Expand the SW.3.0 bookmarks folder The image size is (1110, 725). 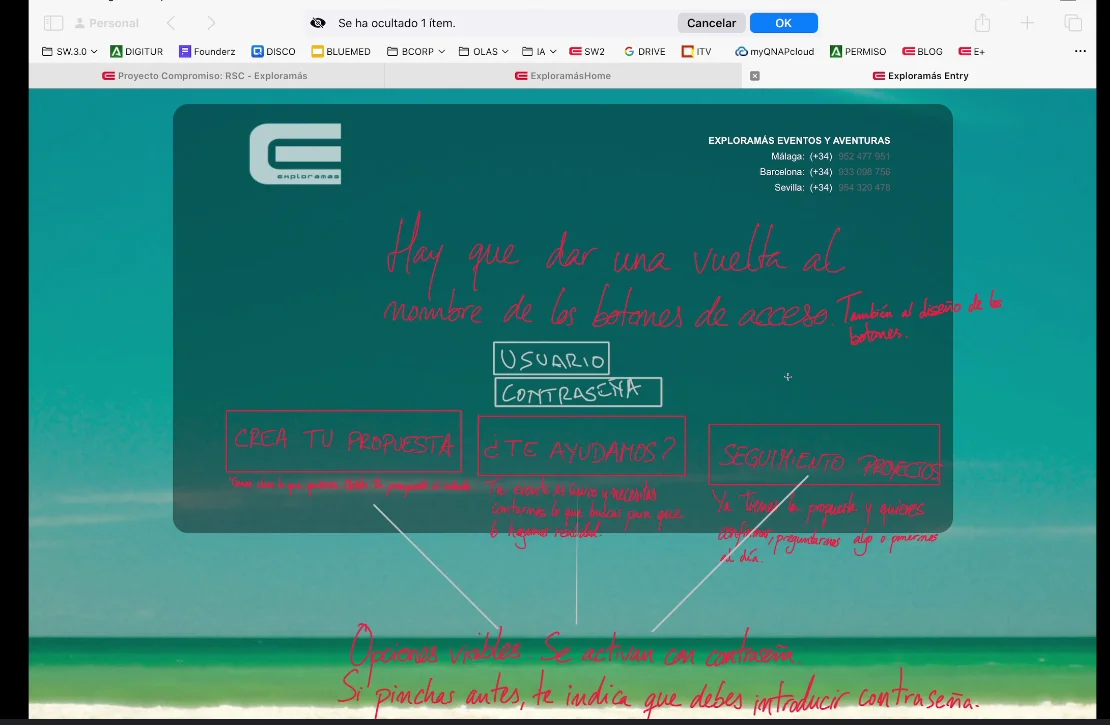coord(70,51)
